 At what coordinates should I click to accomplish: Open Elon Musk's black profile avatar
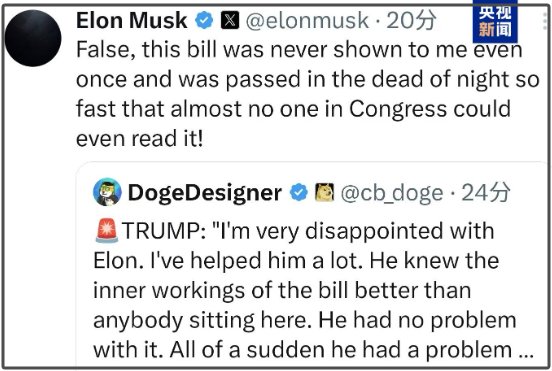pos(33,38)
